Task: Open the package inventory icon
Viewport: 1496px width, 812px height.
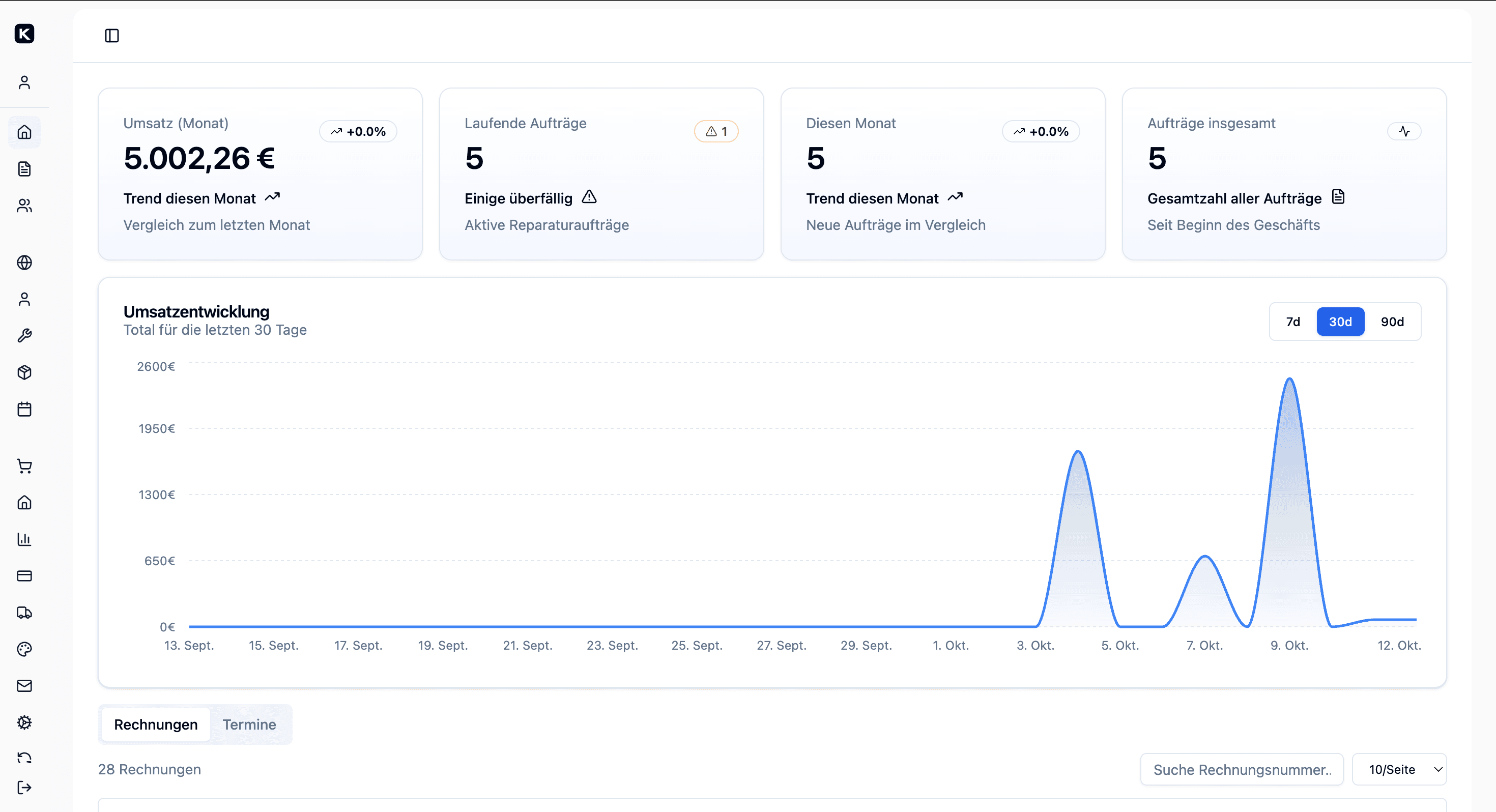Action: pyautogui.click(x=24, y=372)
